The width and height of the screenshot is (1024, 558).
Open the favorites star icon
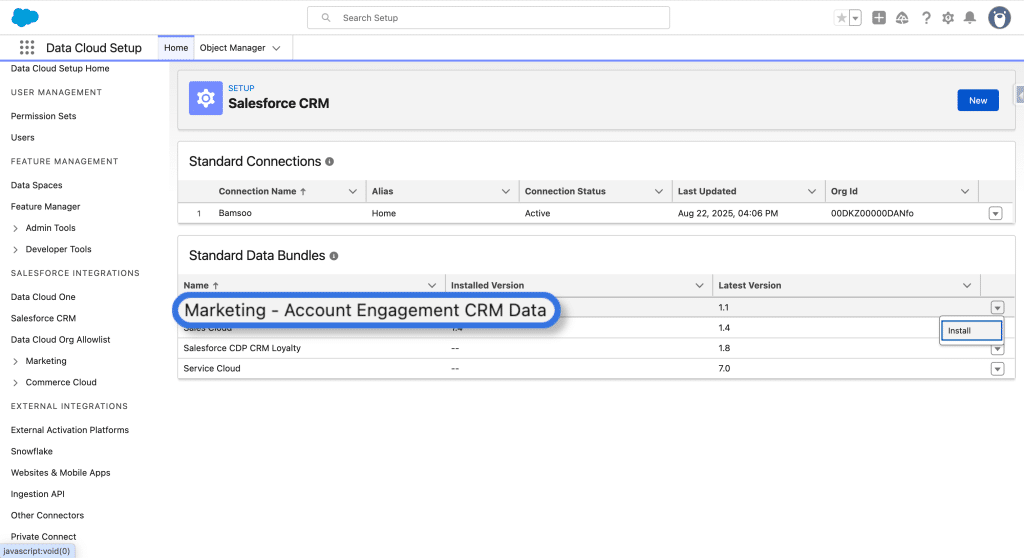(842, 18)
